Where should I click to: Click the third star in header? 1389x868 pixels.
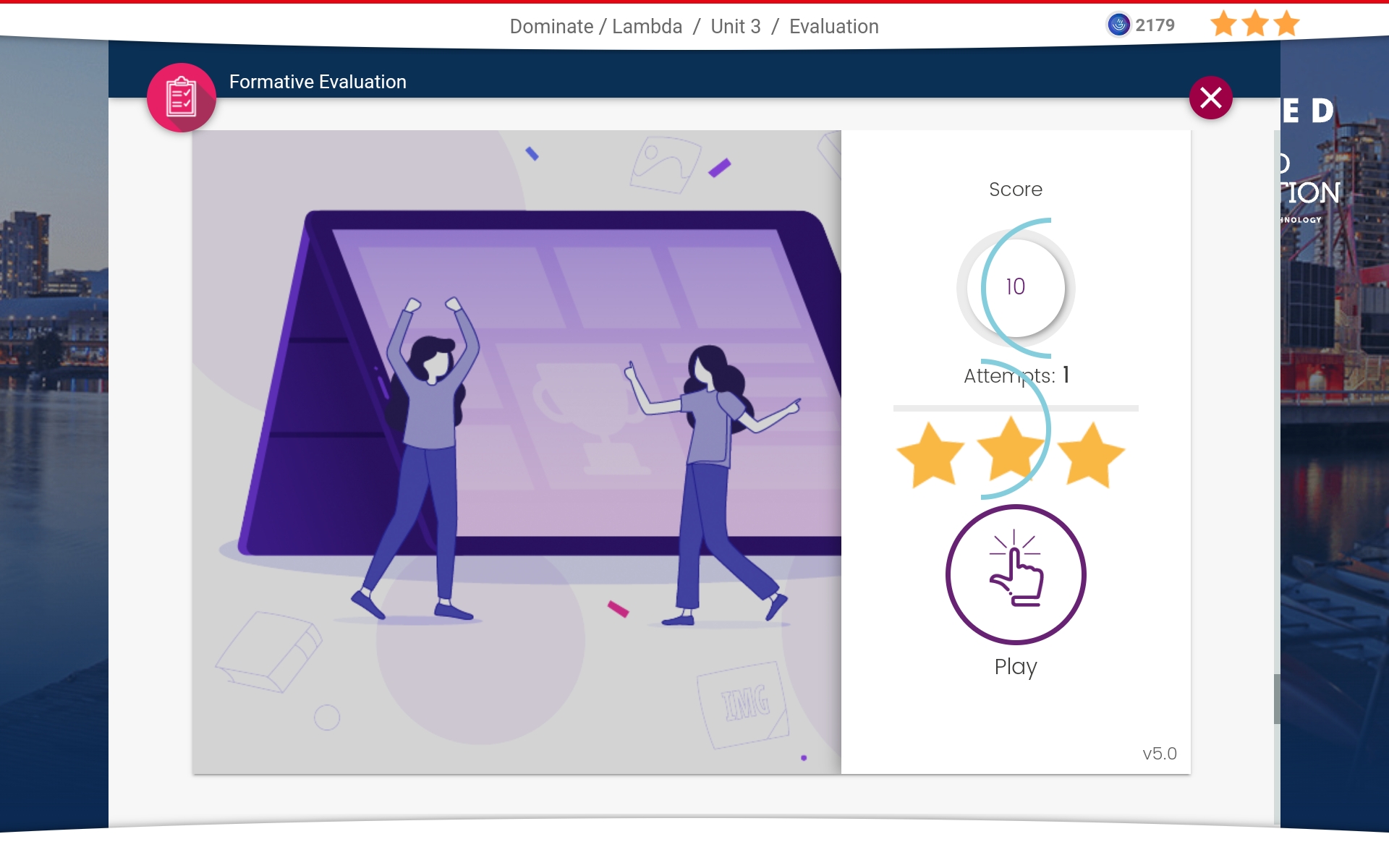(x=1287, y=24)
